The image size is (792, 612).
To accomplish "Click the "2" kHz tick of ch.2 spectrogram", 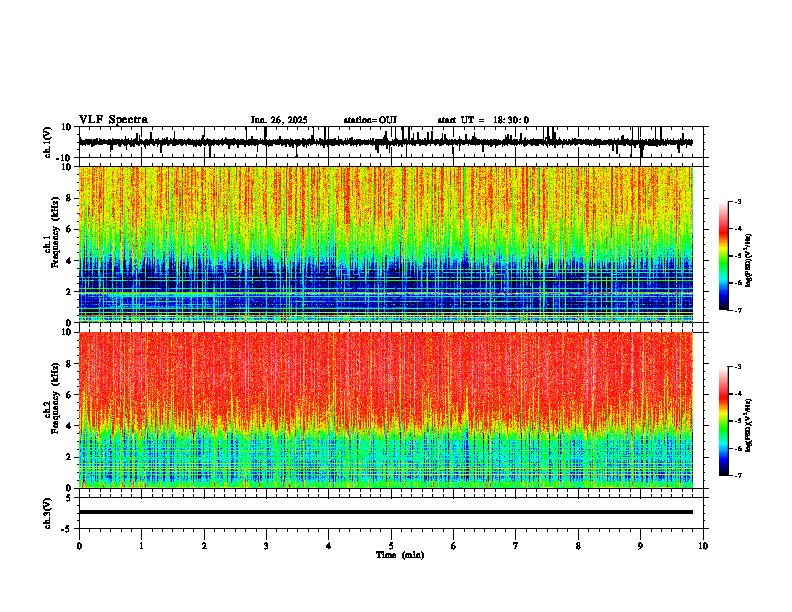I will tap(70, 457).
